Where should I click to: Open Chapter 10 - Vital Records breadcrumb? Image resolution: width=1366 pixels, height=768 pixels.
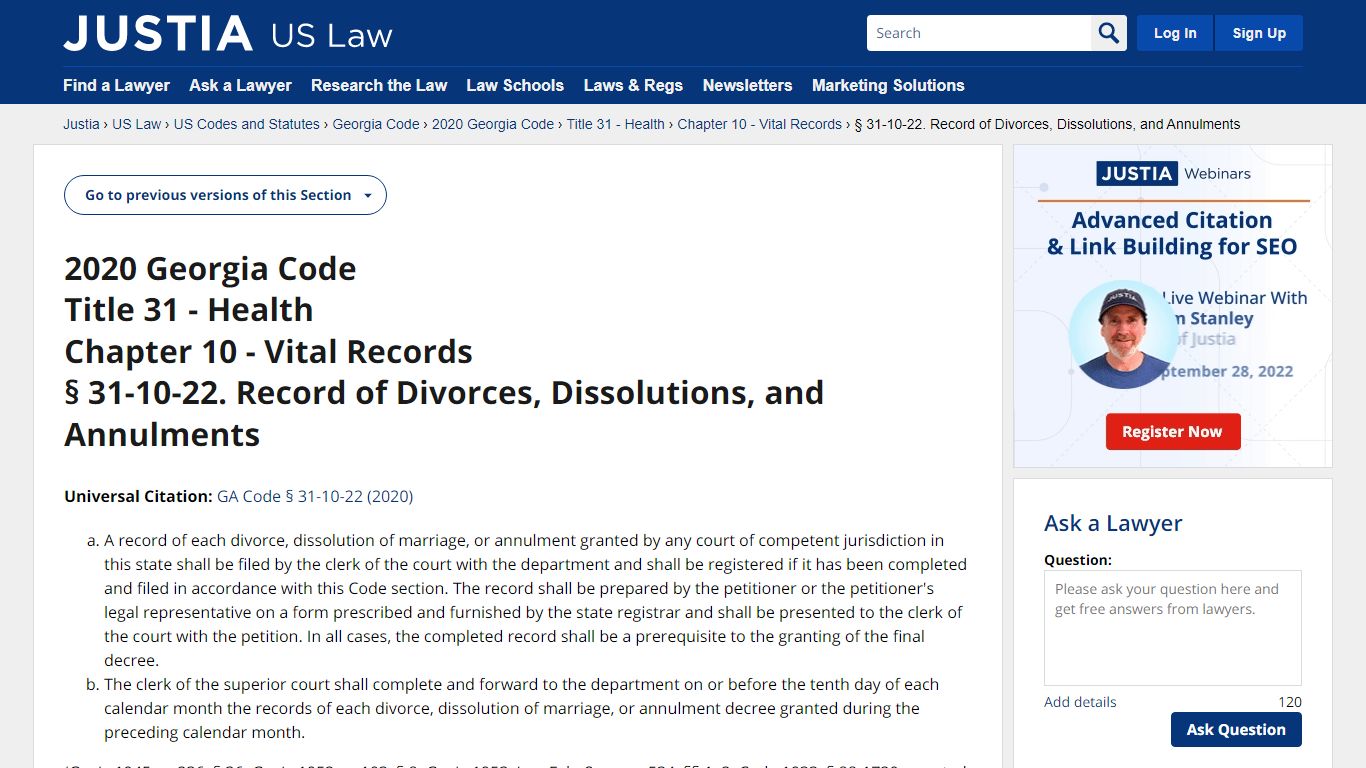coord(760,124)
